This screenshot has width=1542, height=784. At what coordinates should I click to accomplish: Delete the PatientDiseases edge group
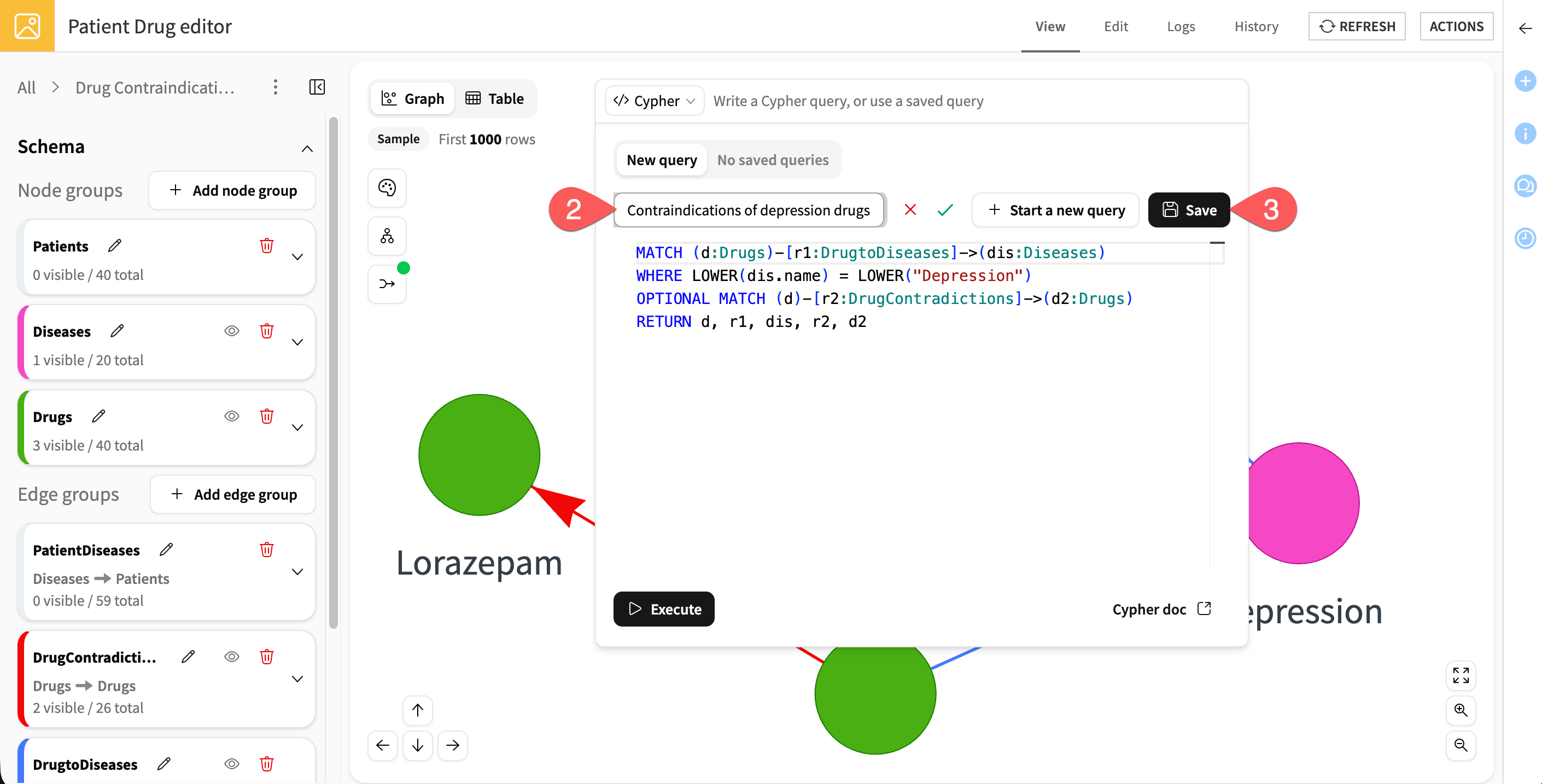267,549
